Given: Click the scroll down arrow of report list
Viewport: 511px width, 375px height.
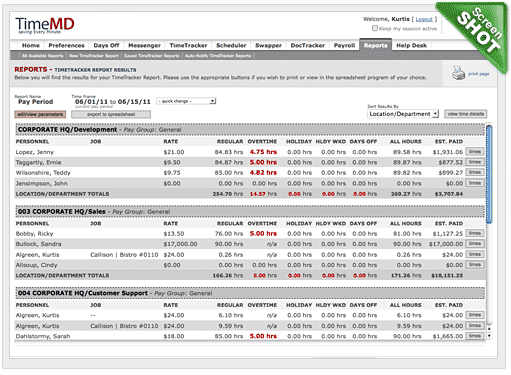Looking at the screenshot, I should (489, 336).
